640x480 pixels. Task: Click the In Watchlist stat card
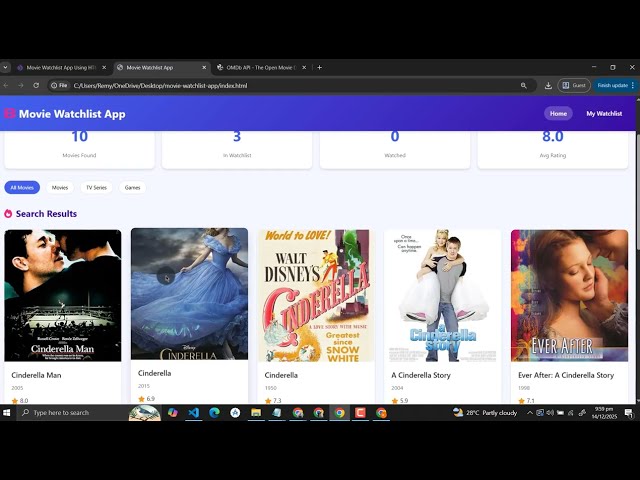tap(237, 149)
